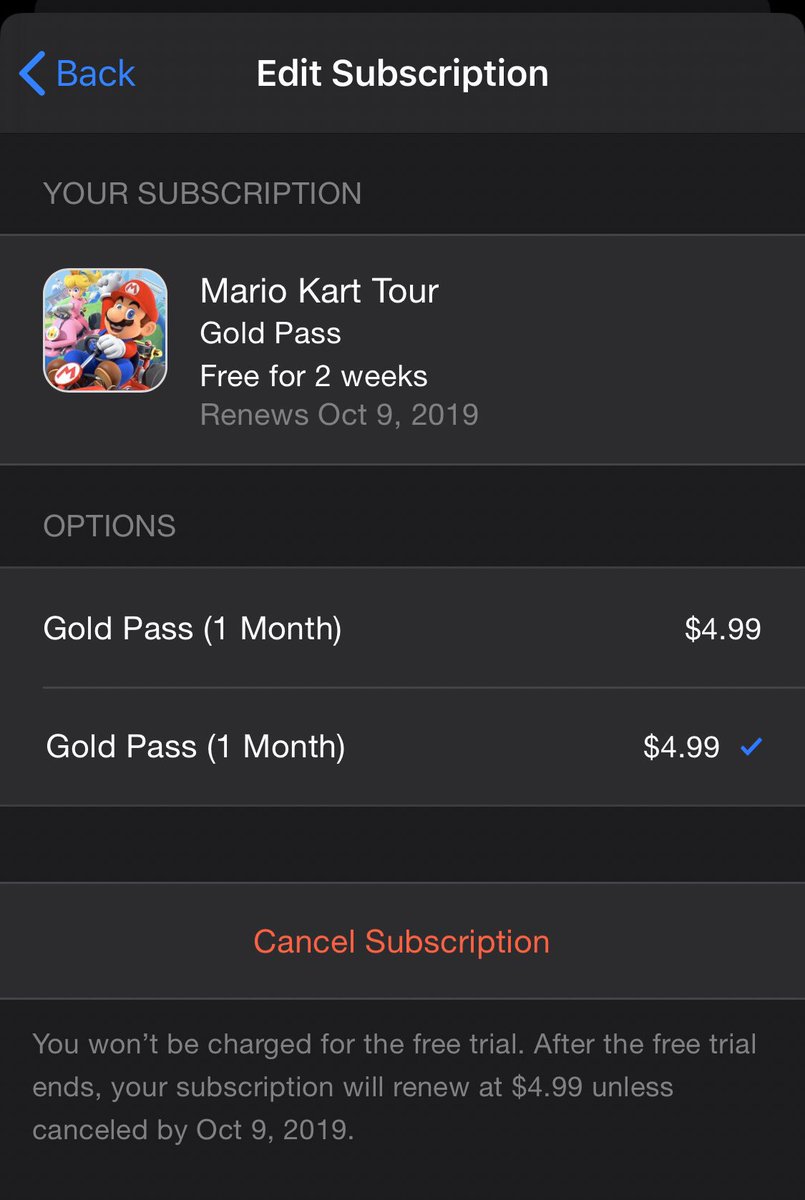Tap the empty gap above Cancel Subscription
Screen dimensions: 805x1200
pyautogui.click(x=402, y=844)
